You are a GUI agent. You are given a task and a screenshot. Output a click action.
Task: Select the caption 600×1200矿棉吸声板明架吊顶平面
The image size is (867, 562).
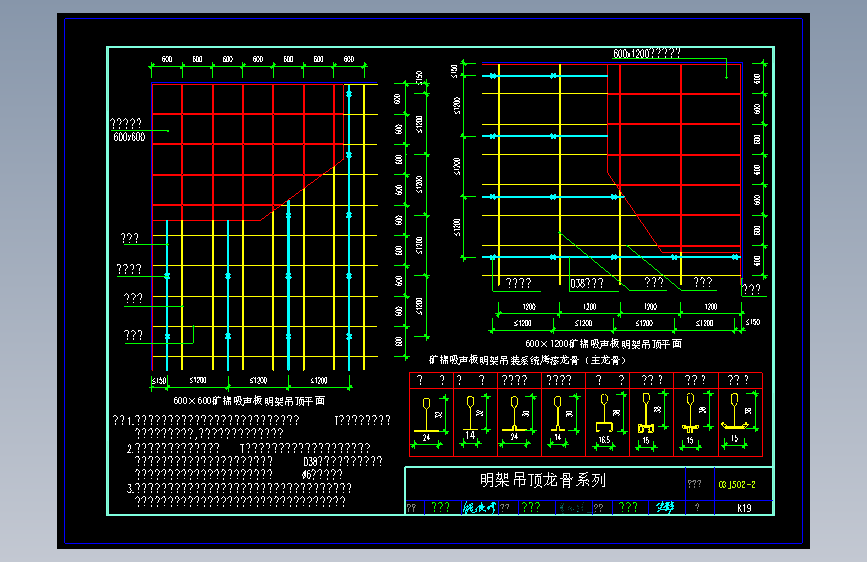603,344
